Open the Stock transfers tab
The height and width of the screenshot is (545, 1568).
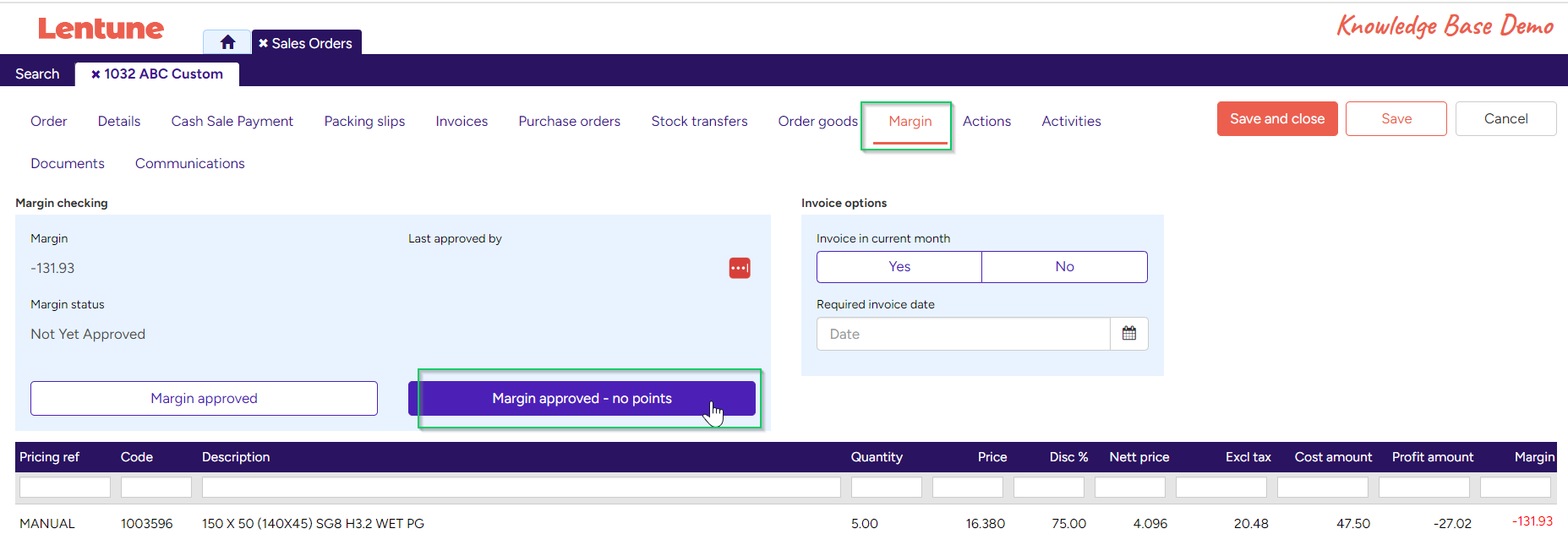coord(699,122)
